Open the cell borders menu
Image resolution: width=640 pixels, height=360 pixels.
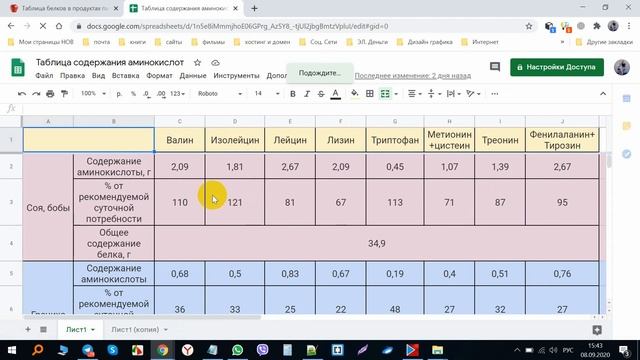point(370,94)
